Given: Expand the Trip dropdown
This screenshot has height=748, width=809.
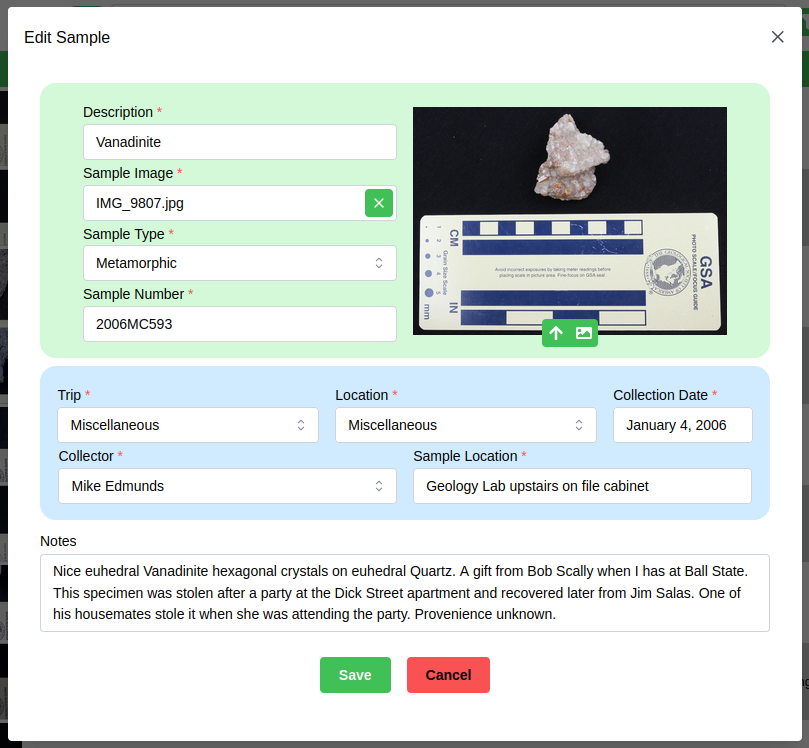Looking at the screenshot, I should coord(187,425).
